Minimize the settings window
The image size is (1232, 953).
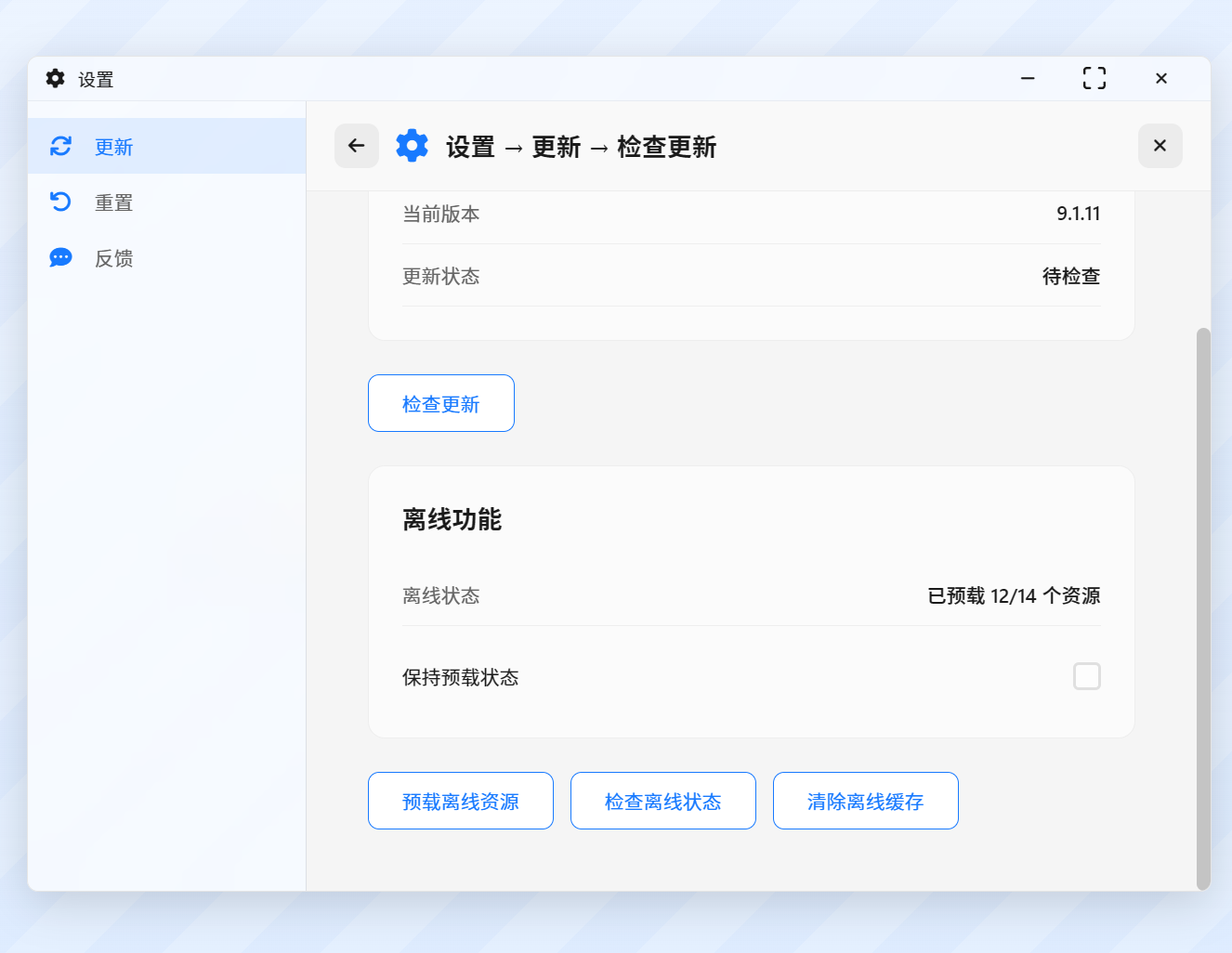[x=1028, y=79]
